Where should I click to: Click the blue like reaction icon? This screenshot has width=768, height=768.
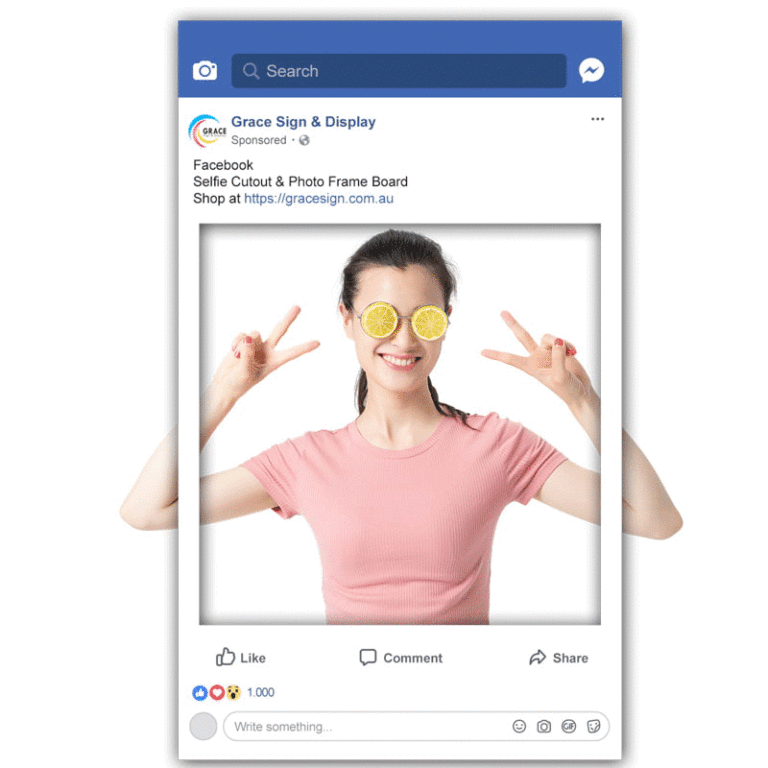[199, 693]
